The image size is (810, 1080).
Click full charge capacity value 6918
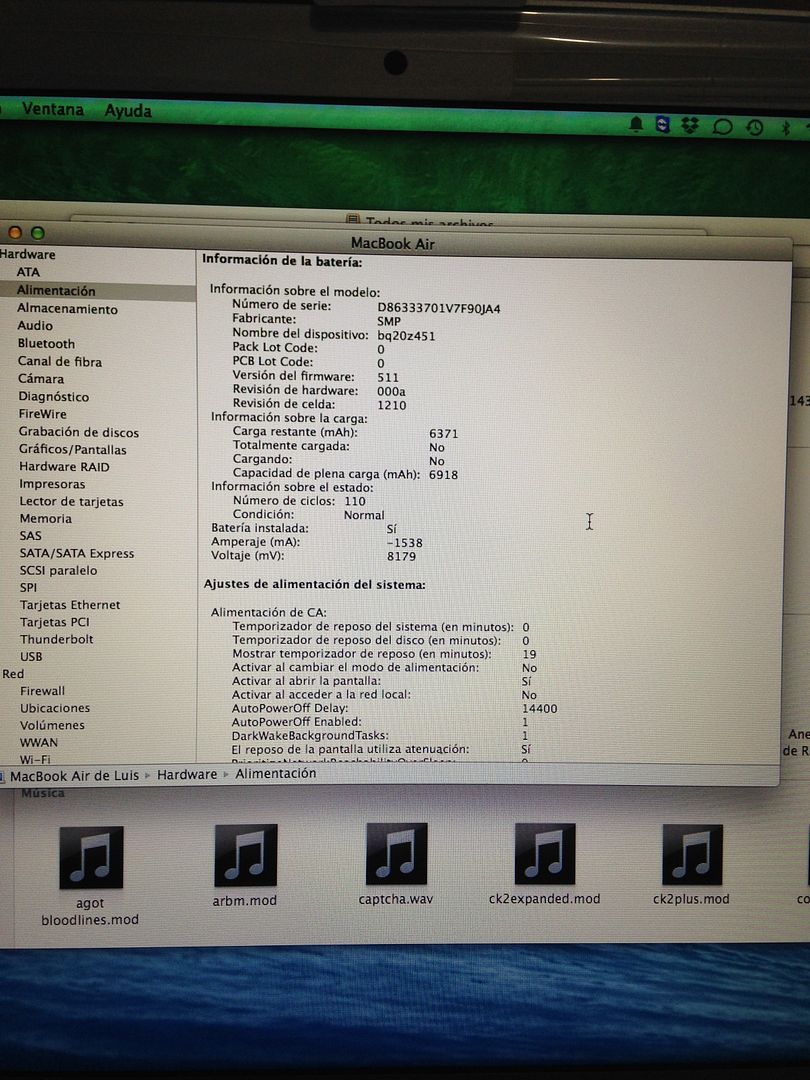click(444, 475)
